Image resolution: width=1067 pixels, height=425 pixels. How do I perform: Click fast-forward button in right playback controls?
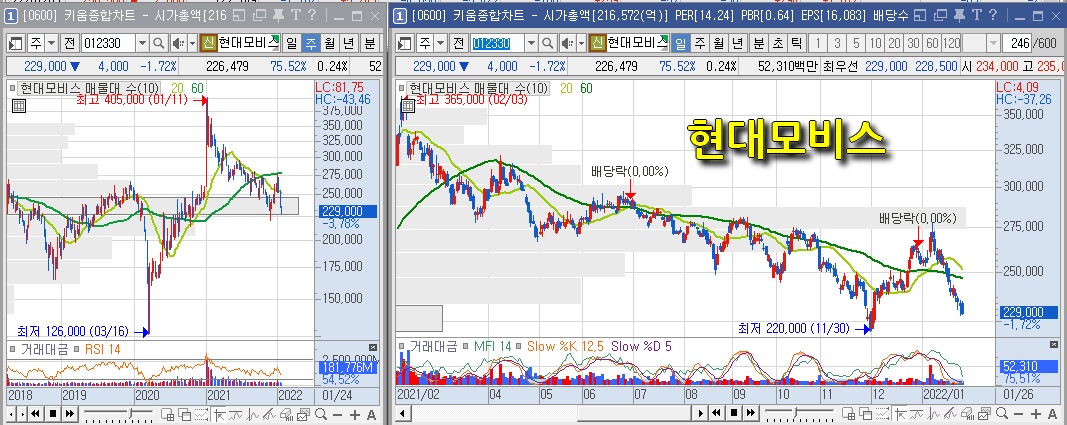(x=751, y=413)
